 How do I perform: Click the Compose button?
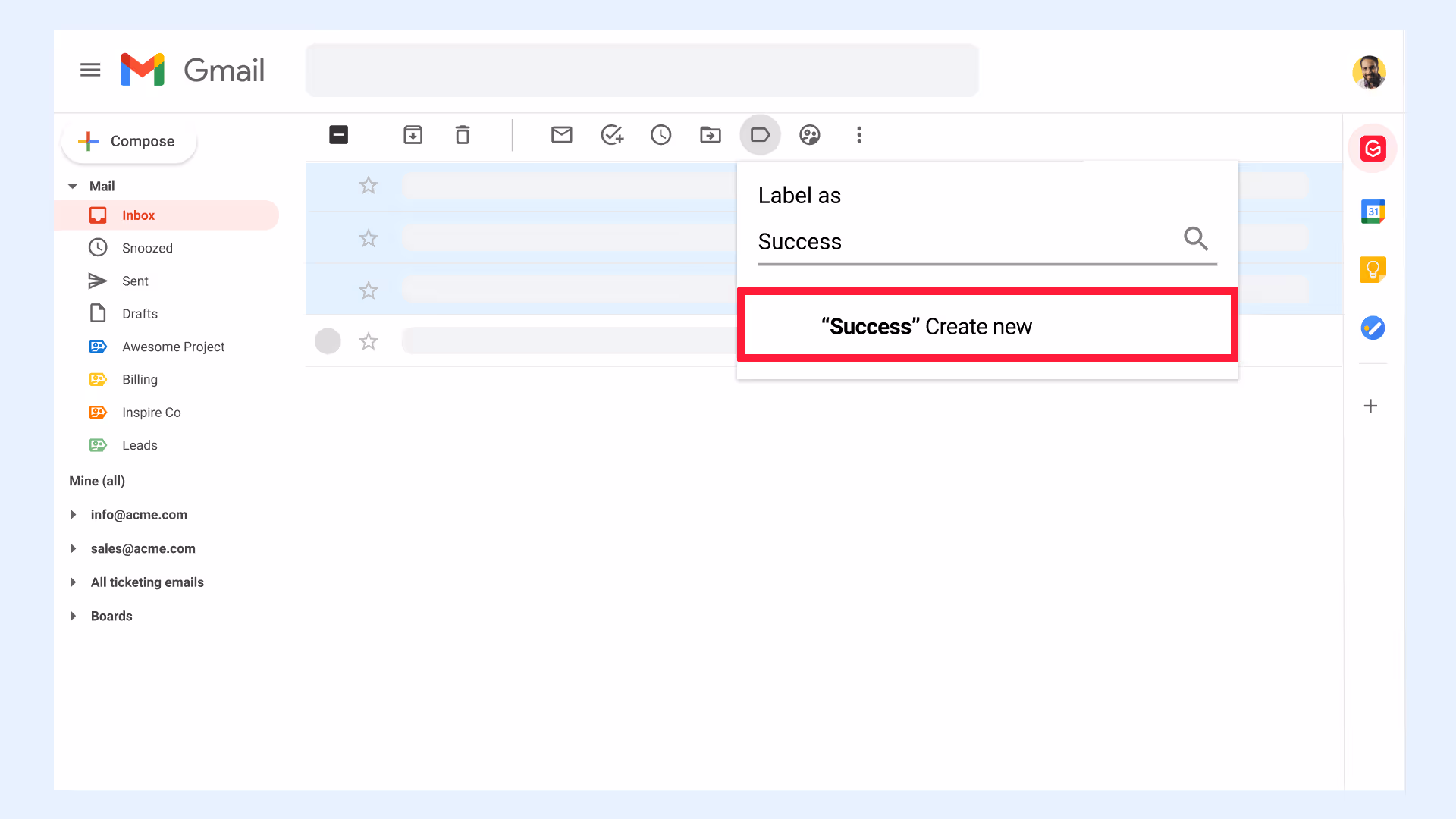pyautogui.click(x=129, y=141)
